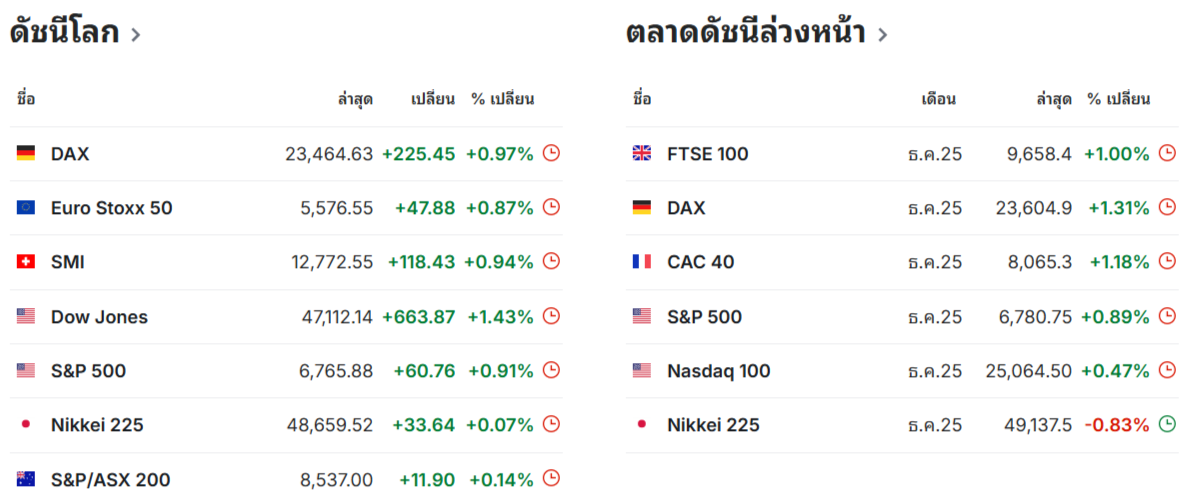Open the Nikkei 225 world index link

click(97, 425)
